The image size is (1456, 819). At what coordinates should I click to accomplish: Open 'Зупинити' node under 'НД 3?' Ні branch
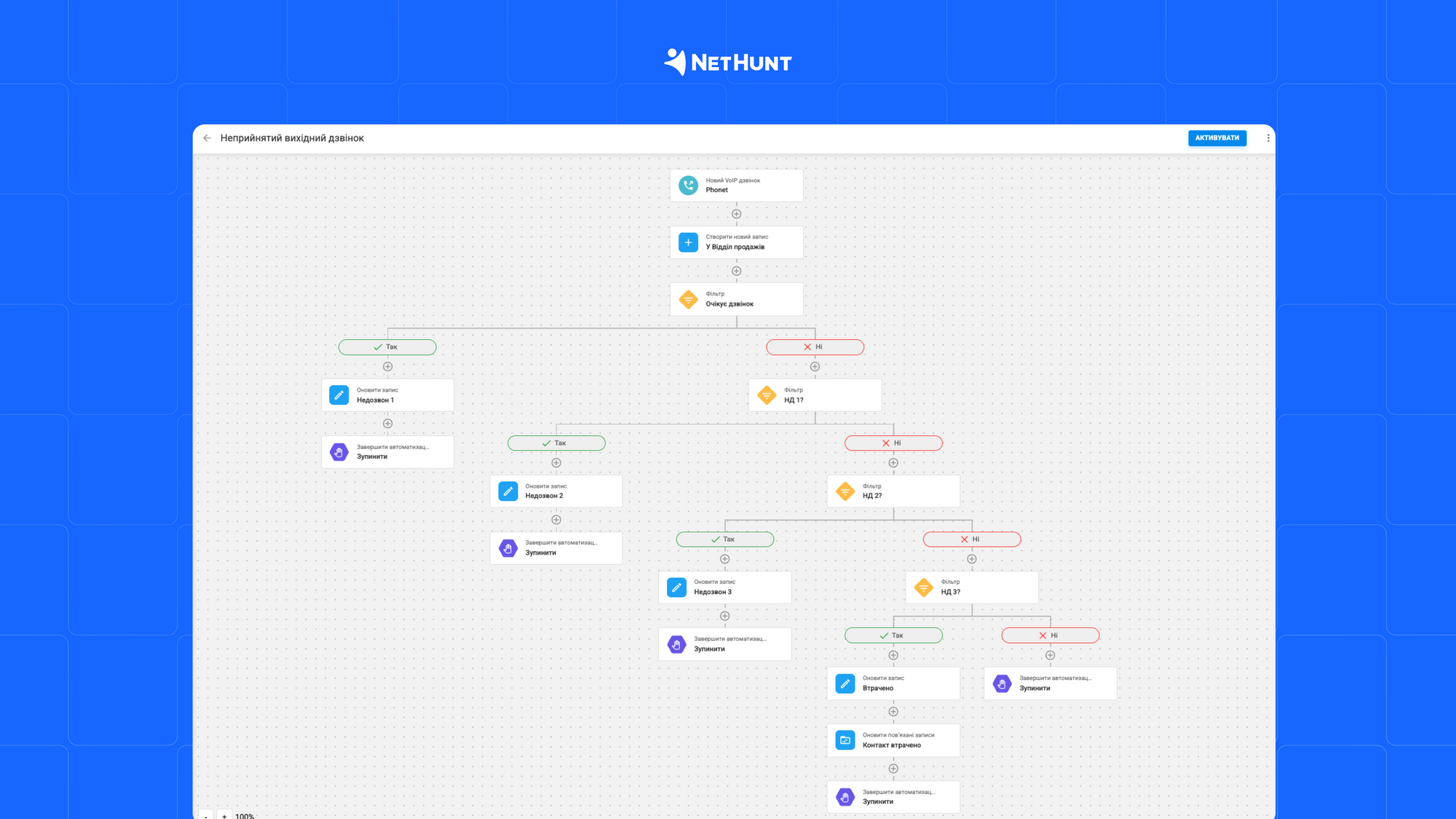(1051, 684)
